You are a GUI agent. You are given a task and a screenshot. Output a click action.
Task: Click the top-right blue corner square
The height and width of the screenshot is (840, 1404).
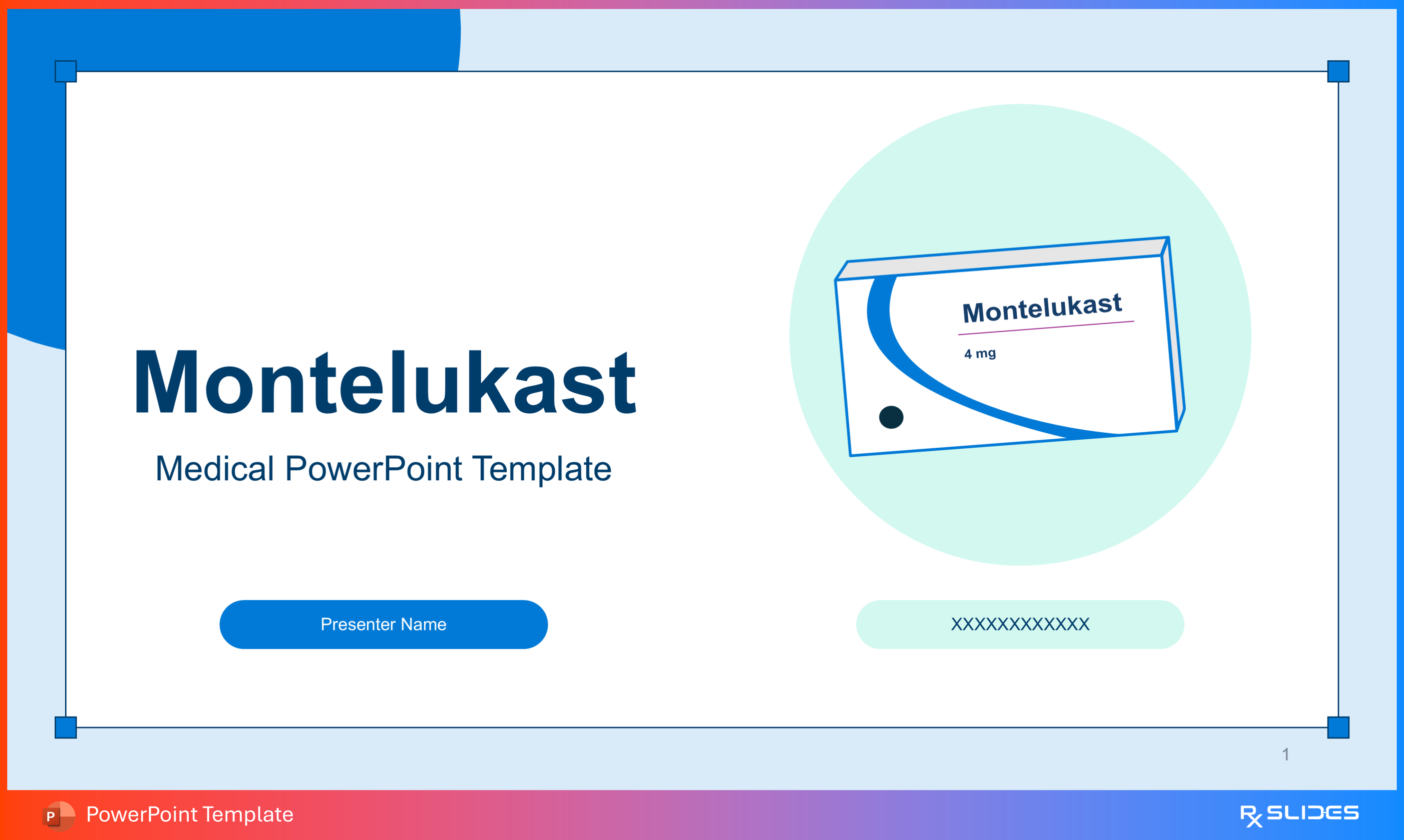tap(1338, 71)
